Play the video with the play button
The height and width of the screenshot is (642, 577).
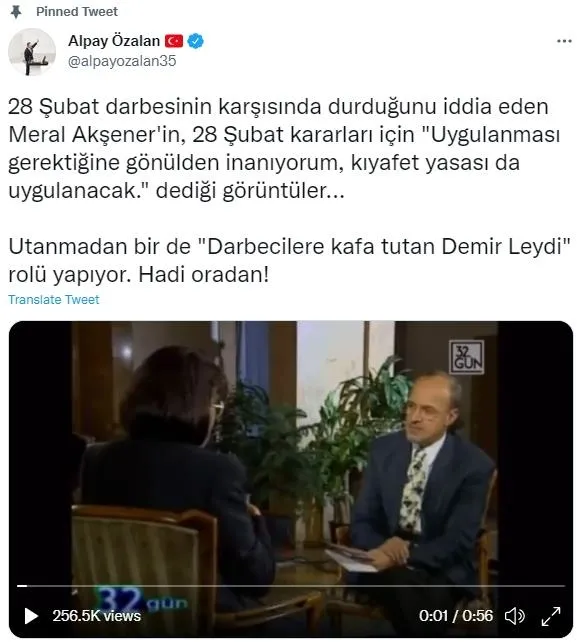point(32,615)
